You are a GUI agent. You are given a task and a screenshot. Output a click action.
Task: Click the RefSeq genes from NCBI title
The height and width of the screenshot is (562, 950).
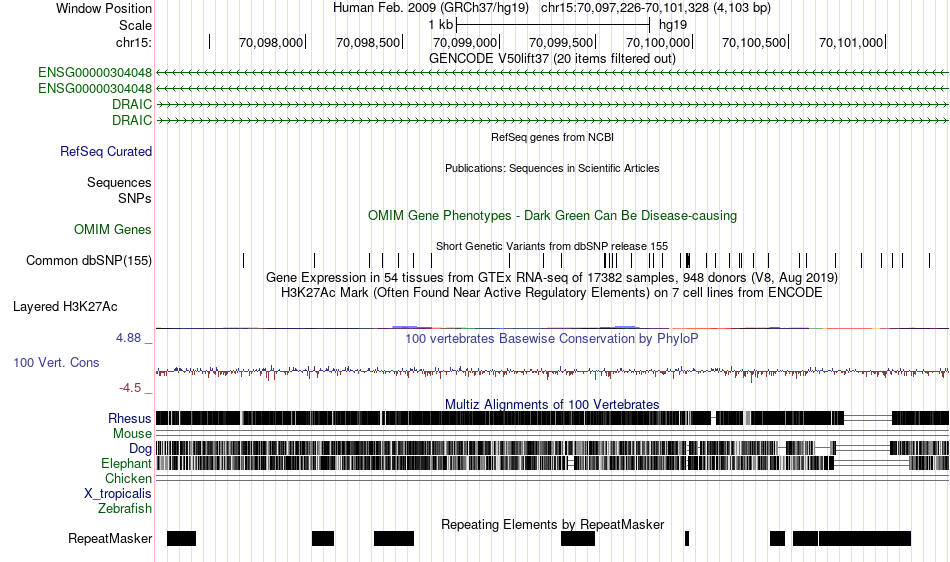[552, 137]
